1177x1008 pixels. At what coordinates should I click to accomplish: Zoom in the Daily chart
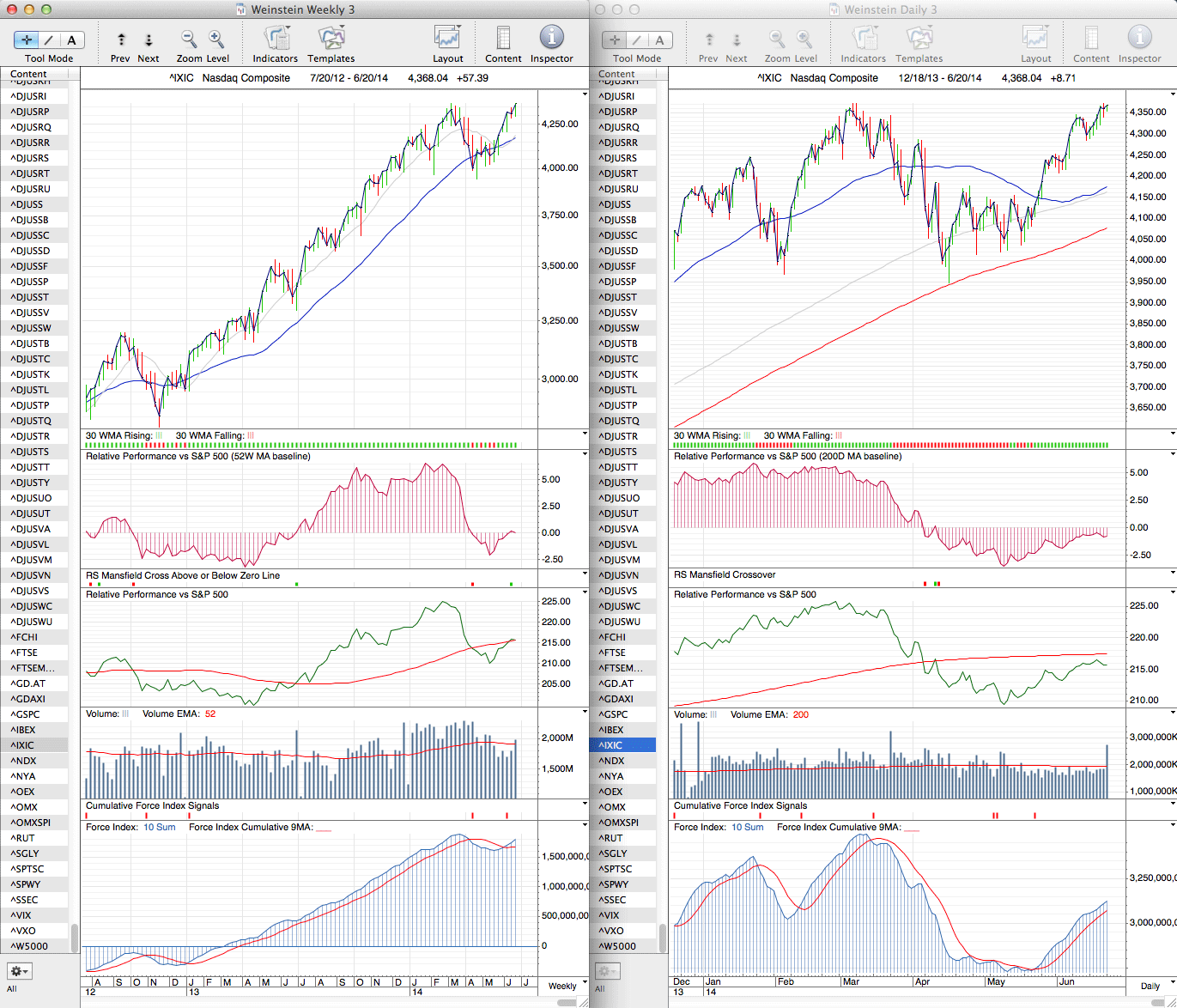(804, 39)
